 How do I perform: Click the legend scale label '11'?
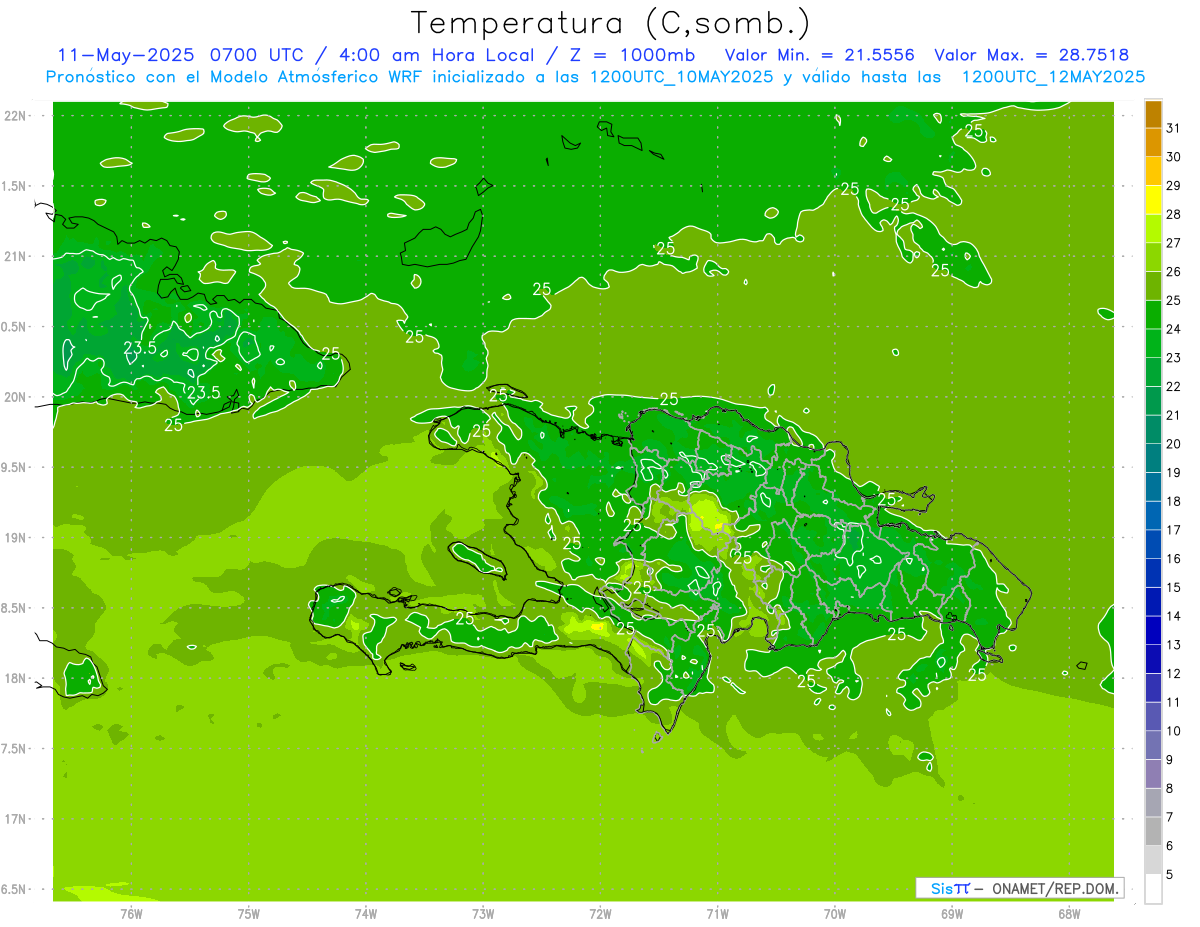click(1174, 702)
